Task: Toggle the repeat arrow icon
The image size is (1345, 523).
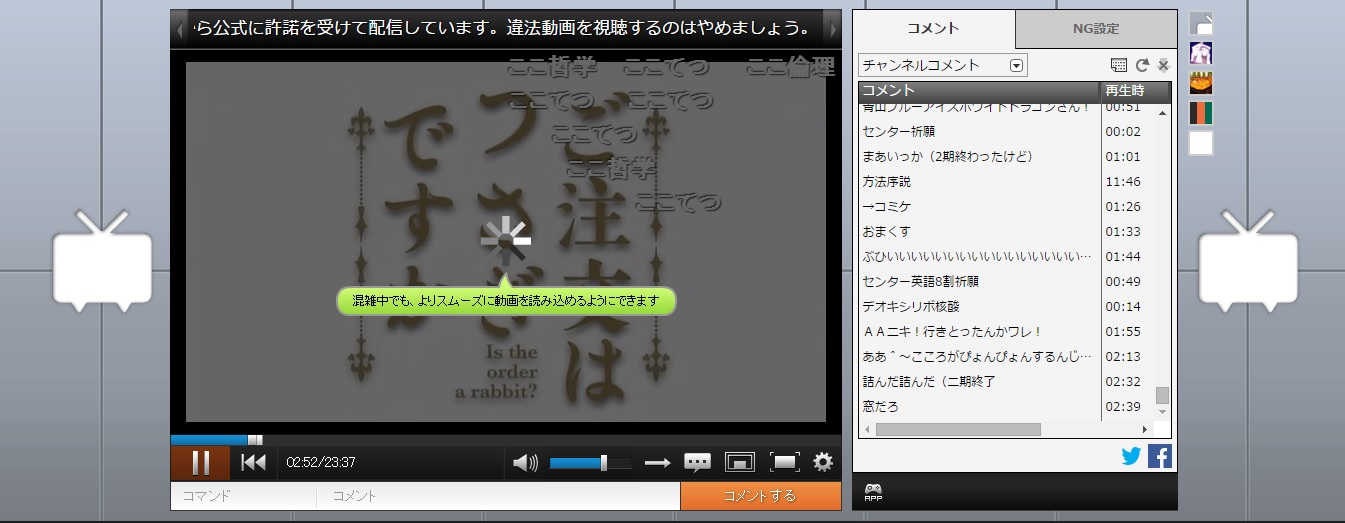Action: (657, 463)
